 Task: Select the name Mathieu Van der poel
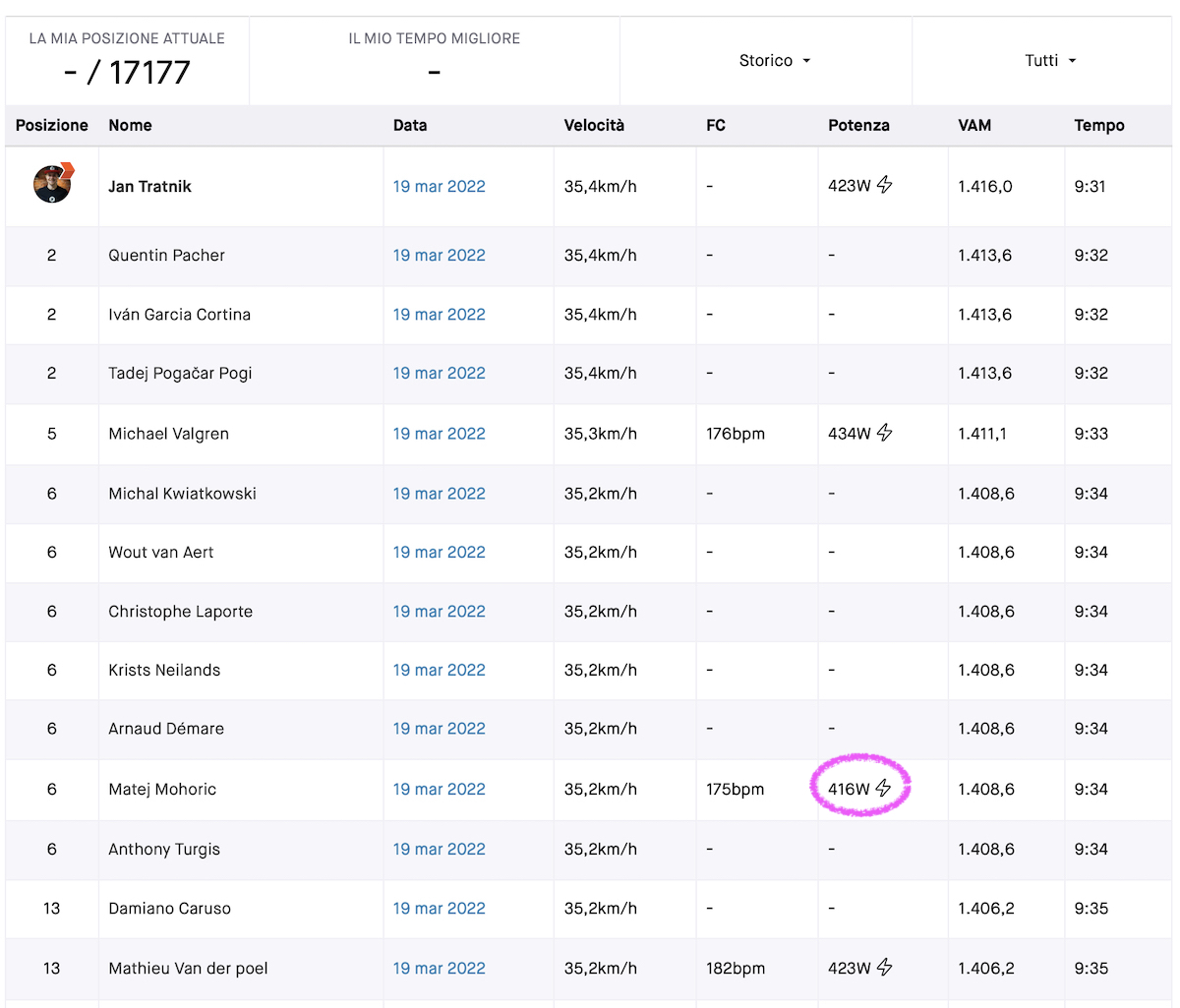pos(188,969)
